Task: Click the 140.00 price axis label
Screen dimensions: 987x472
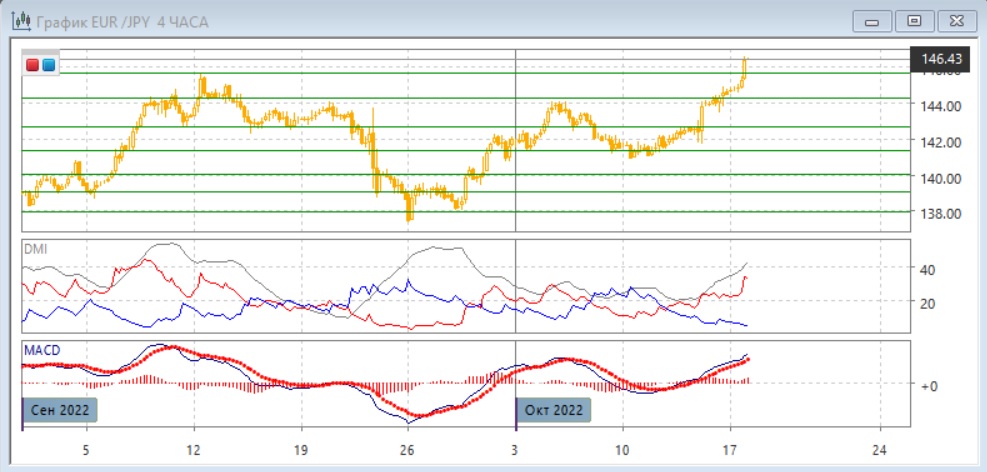Action: coord(945,178)
